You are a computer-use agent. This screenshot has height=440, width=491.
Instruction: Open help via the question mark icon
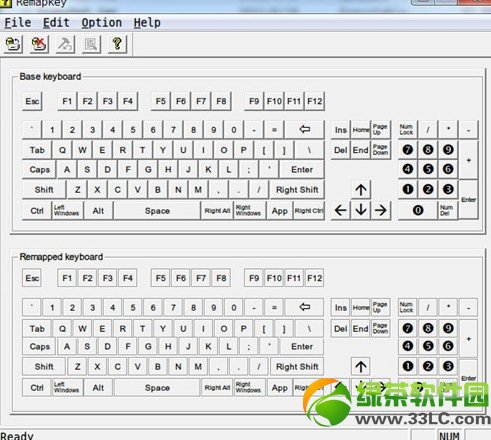click(117, 44)
